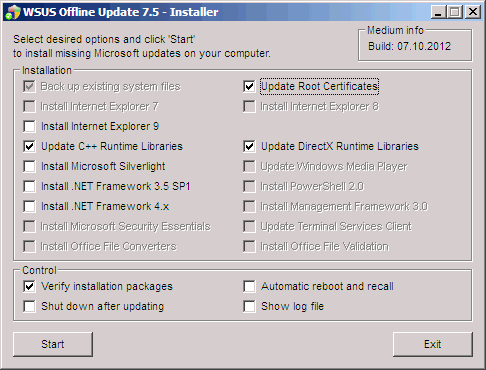Click the disabled Install Internet Explorer 7 checkbox
This screenshot has height=370, width=486.
(29, 107)
